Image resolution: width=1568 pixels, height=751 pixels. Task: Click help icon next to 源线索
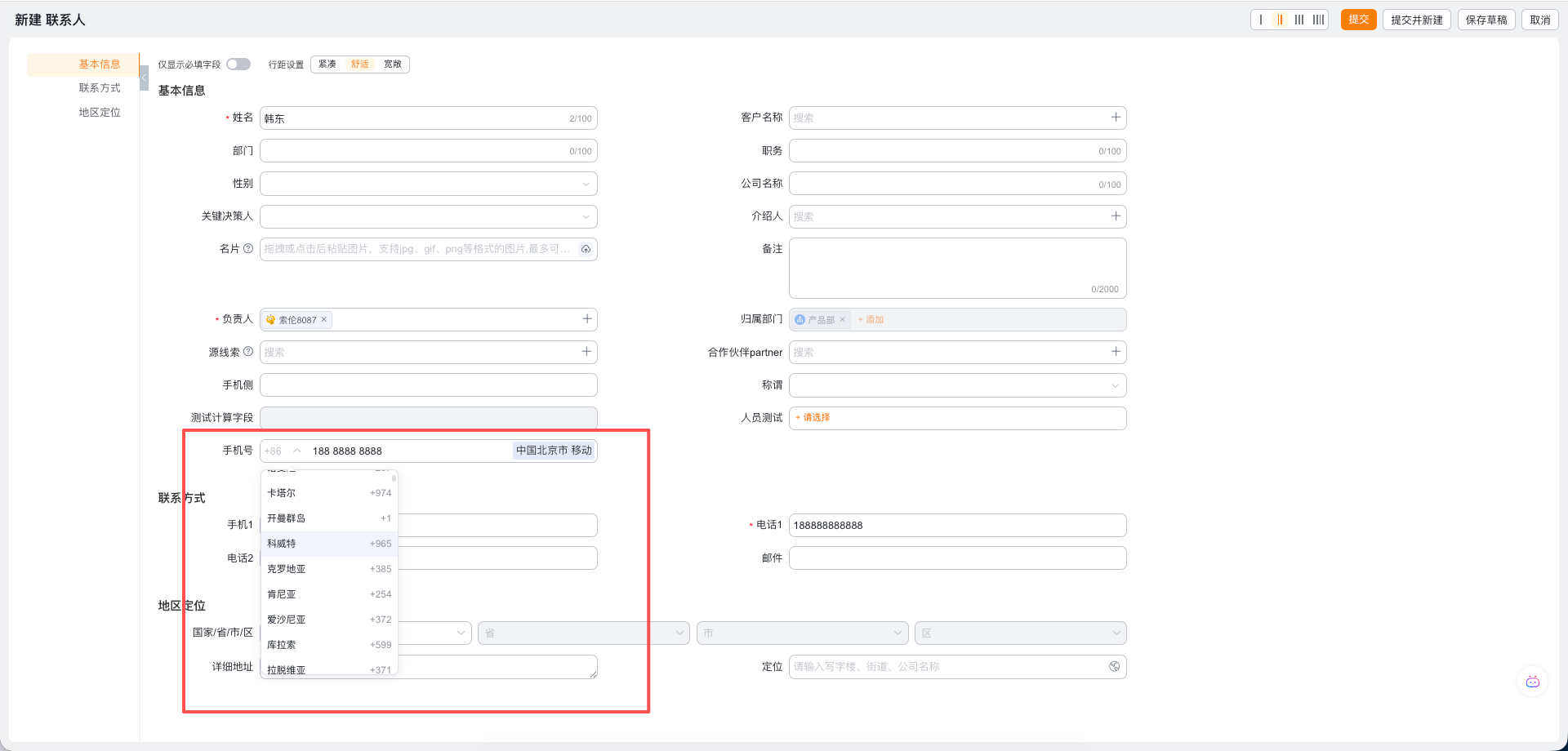tap(248, 352)
